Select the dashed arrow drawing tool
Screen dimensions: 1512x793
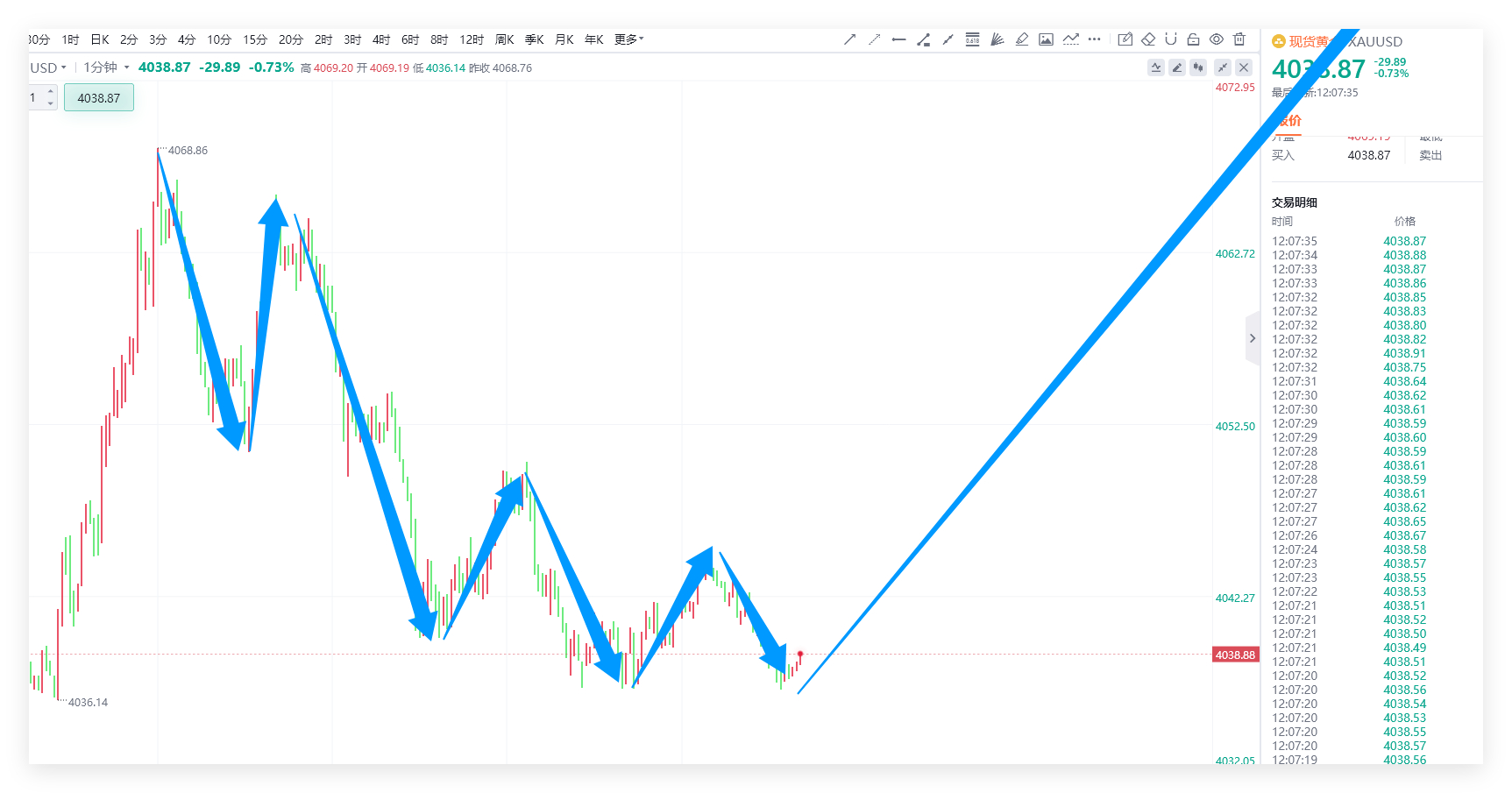(x=874, y=39)
